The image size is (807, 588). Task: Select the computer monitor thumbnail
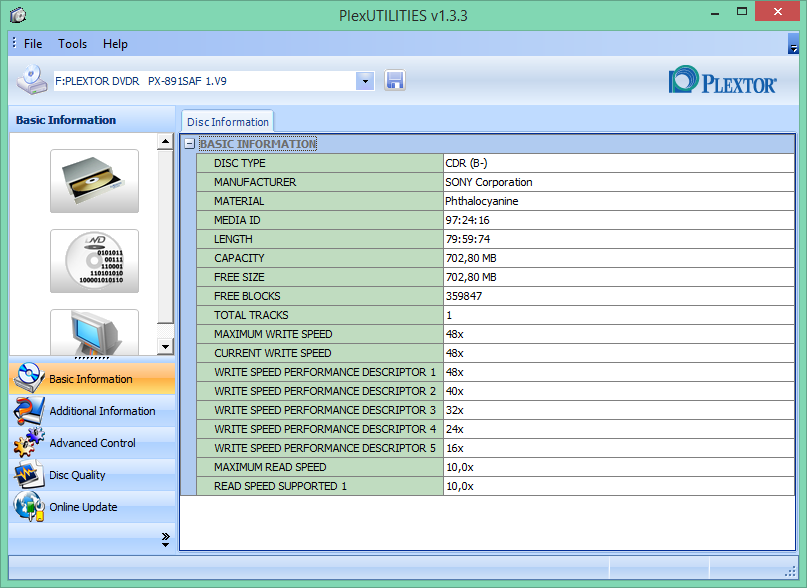coord(94,332)
